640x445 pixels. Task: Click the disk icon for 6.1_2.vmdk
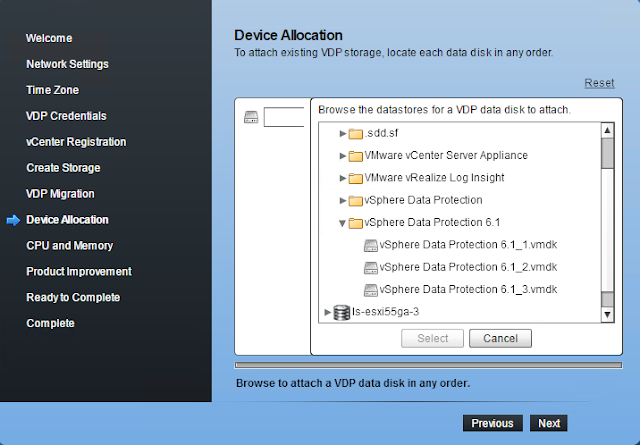coord(371,268)
